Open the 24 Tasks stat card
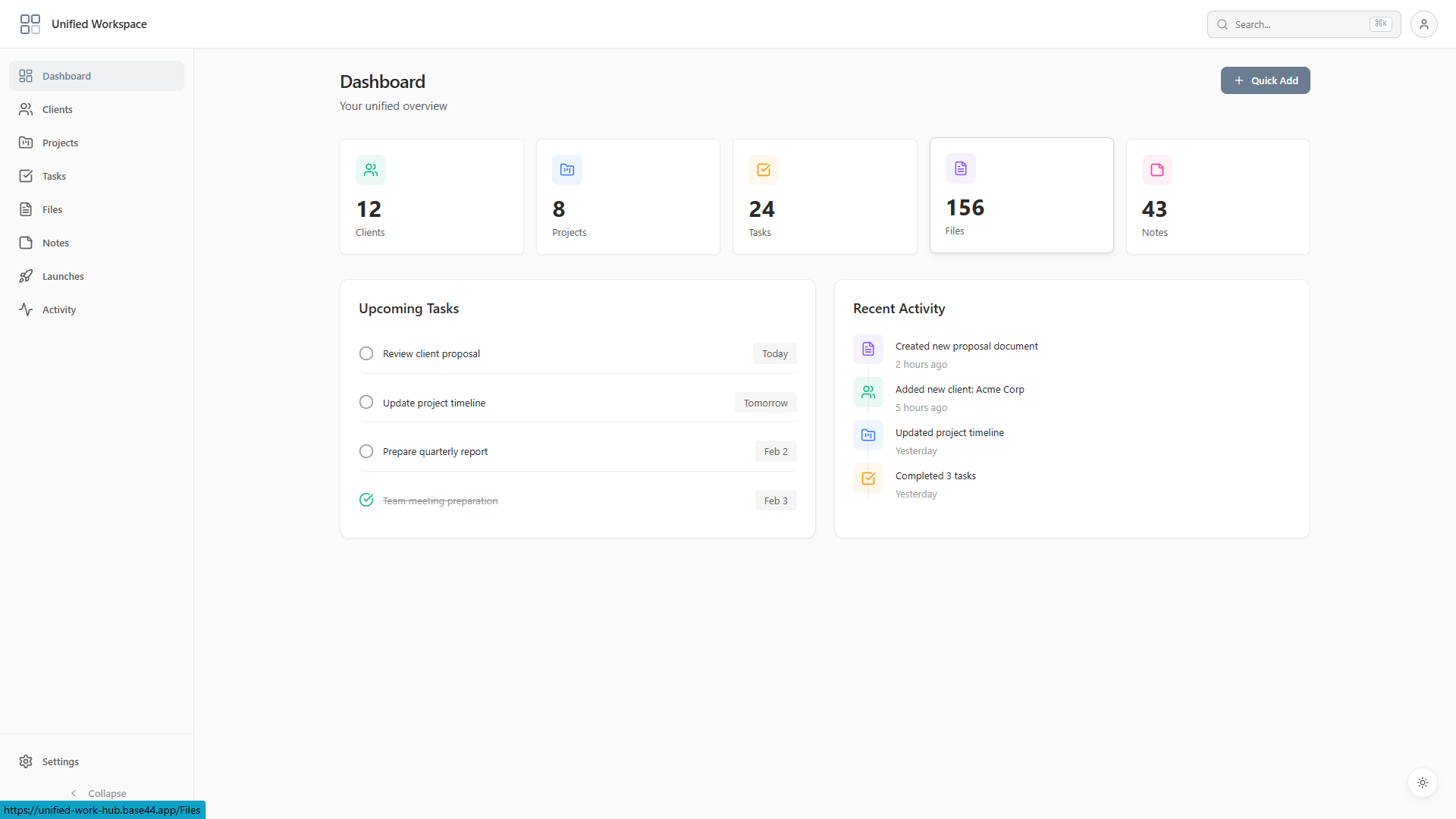The height and width of the screenshot is (819, 1456). coord(824,196)
